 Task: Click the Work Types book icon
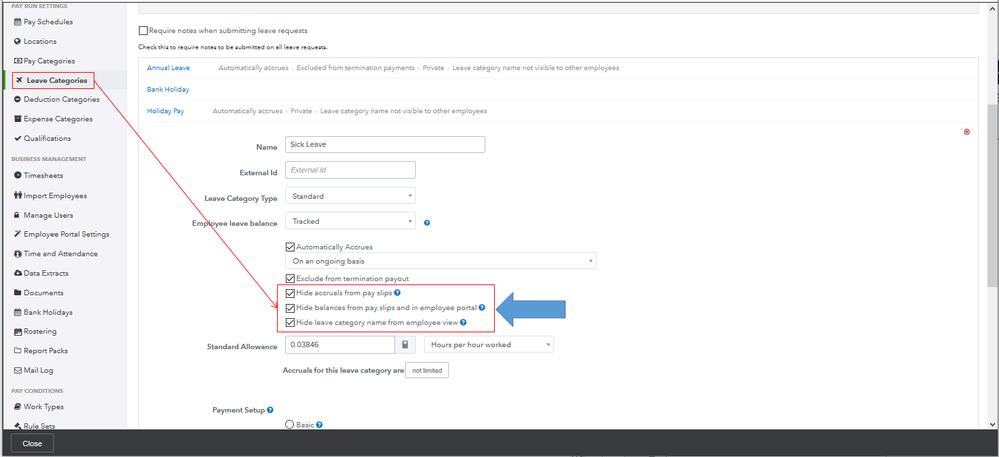pyautogui.click(x=18, y=407)
